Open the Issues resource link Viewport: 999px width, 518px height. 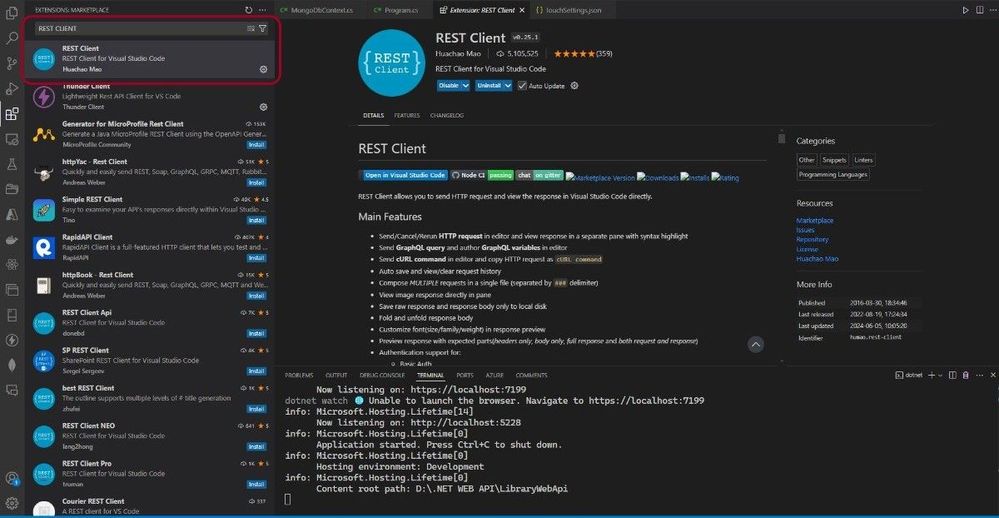coord(805,230)
